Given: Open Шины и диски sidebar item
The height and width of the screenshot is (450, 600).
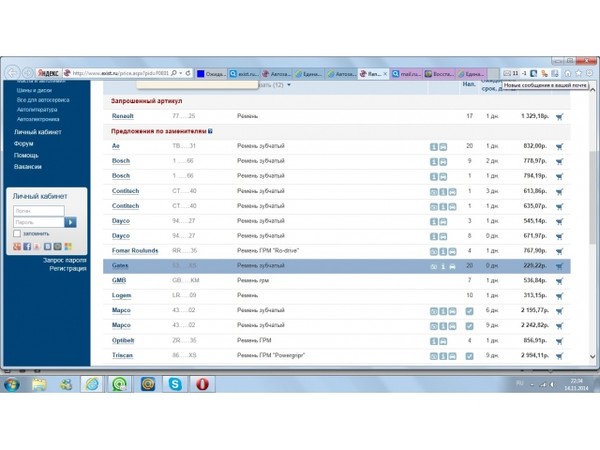Looking at the screenshot, I should point(34,90).
